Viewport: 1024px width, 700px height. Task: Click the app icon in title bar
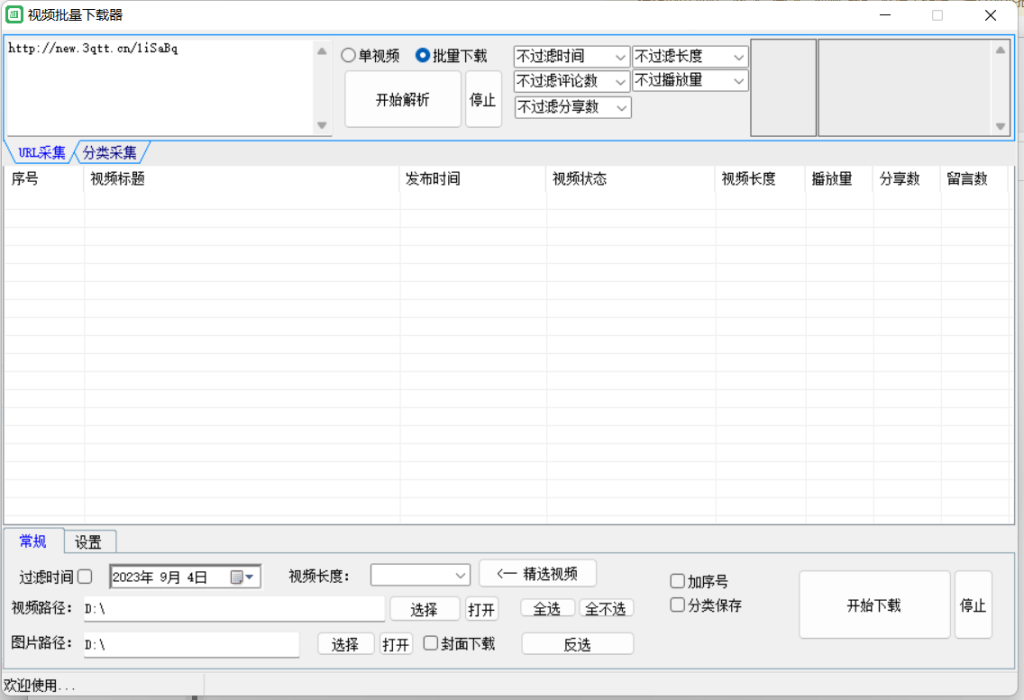click(14, 15)
